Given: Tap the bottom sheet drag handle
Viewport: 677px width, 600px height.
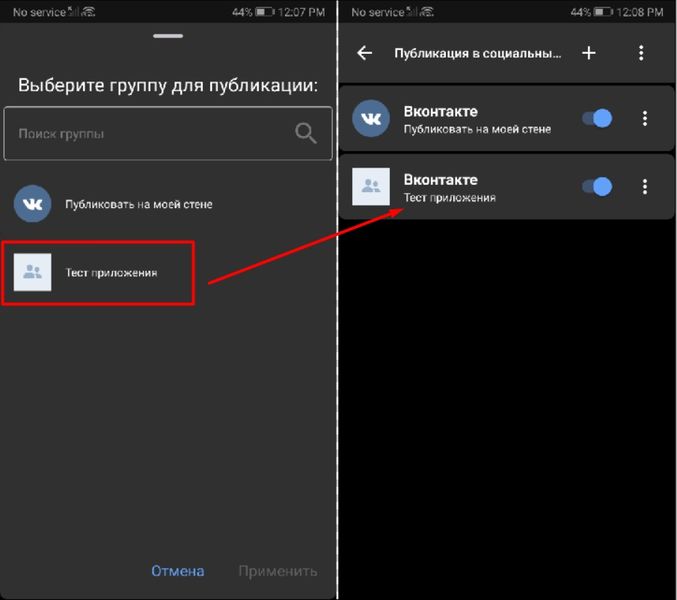Looking at the screenshot, I should pos(168,36).
